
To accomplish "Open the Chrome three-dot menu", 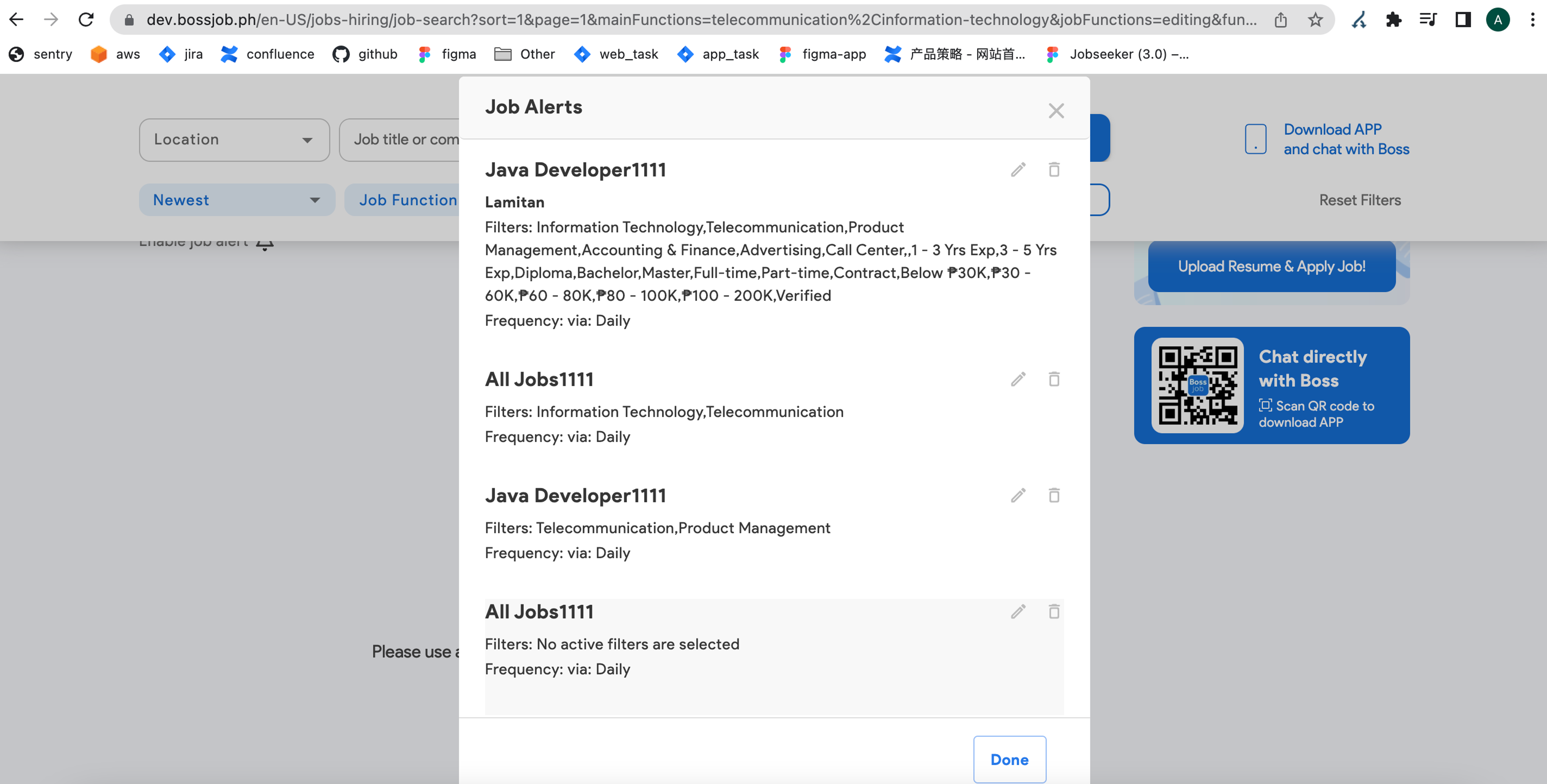I will click(1533, 20).
